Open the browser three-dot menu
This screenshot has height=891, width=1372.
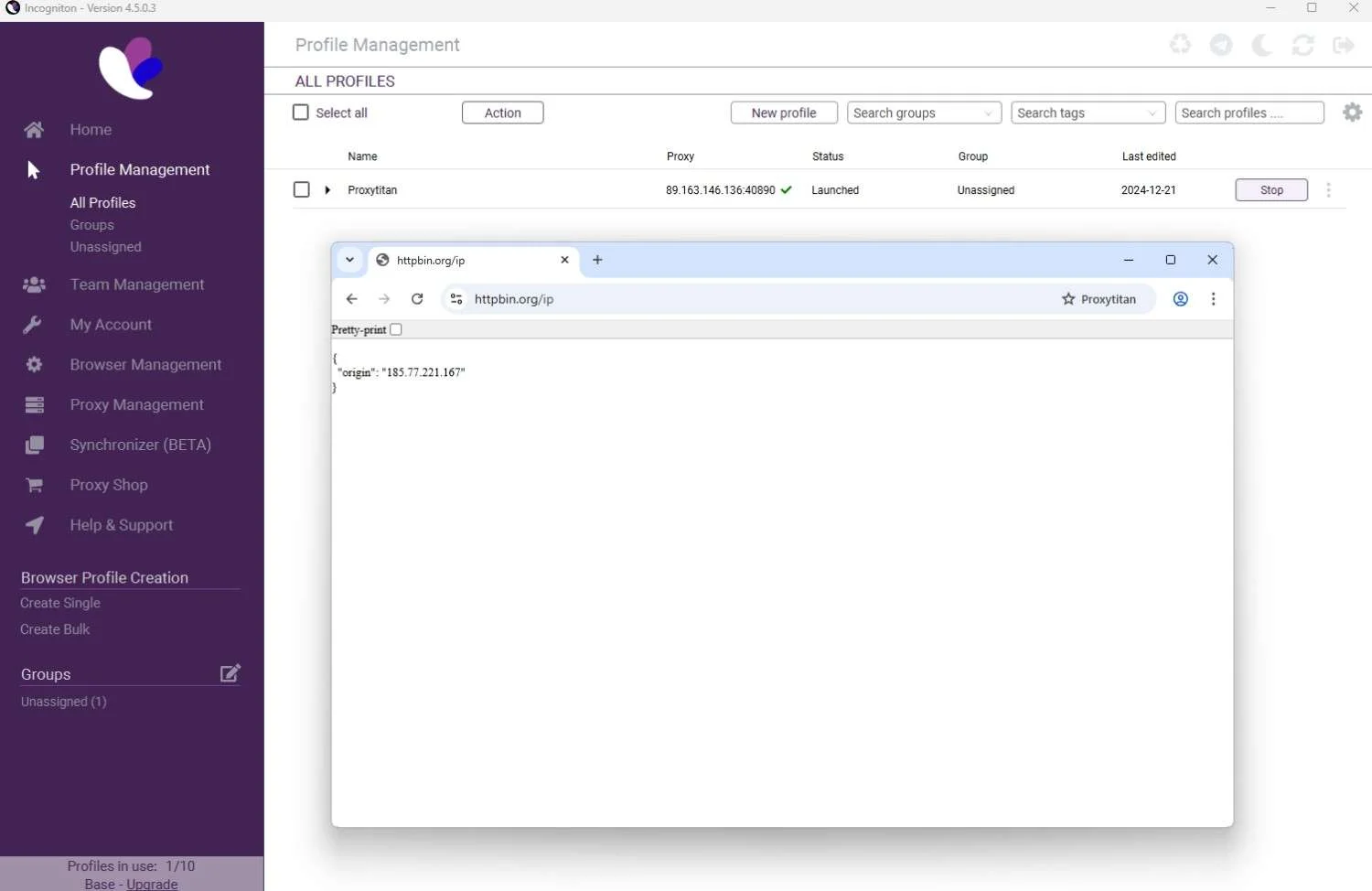click(1213, 299)
